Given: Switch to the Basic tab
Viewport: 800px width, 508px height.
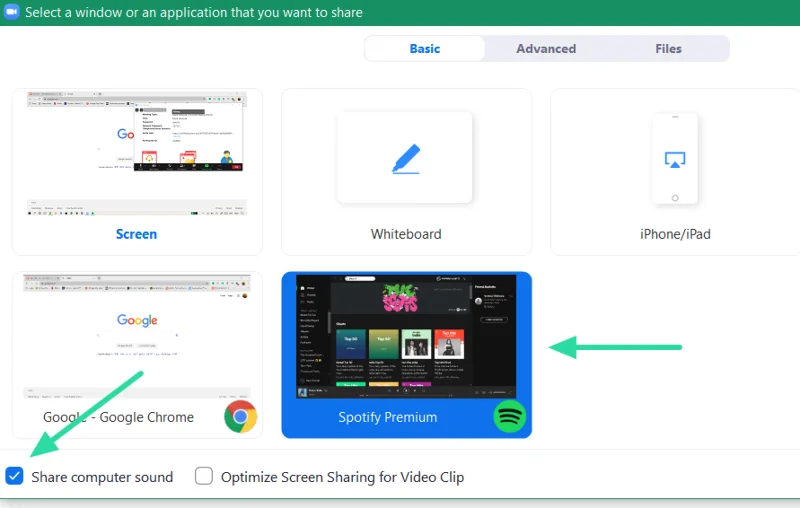Looking at the screenshot, I should pyautogui.click(x=424, y=48).
